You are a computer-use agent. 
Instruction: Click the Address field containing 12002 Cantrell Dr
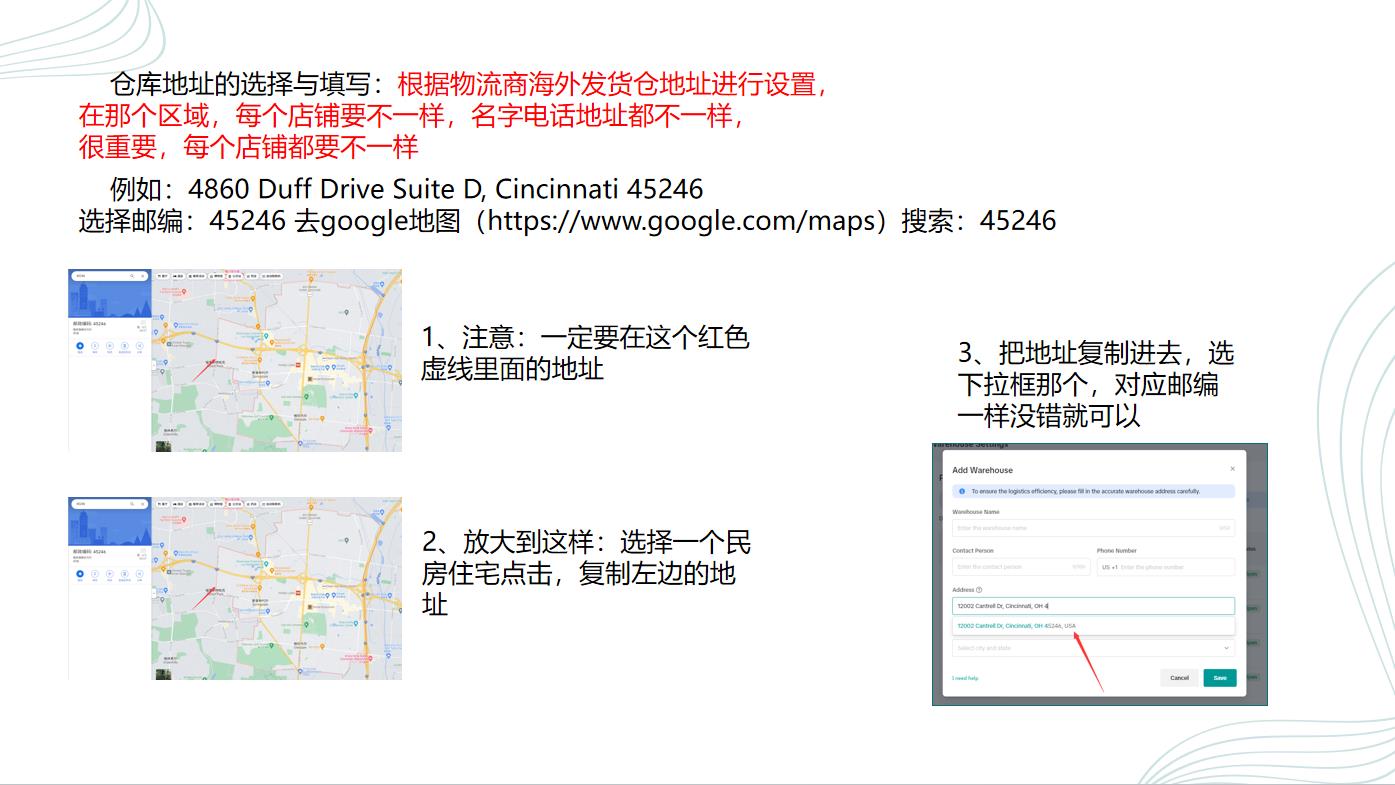tap(1093, 606)
